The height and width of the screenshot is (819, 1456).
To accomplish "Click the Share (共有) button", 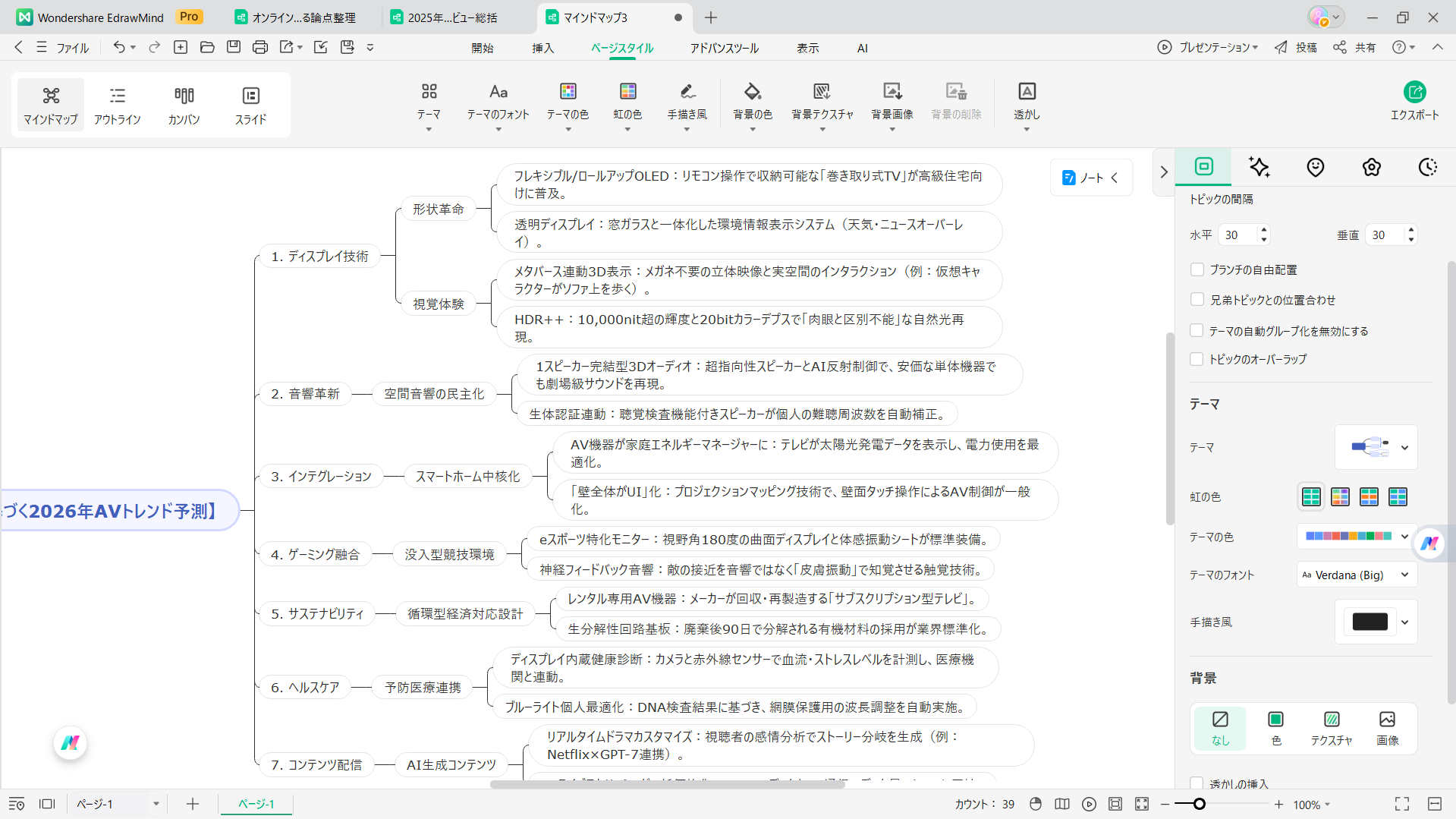I will tap(1355, 47).
